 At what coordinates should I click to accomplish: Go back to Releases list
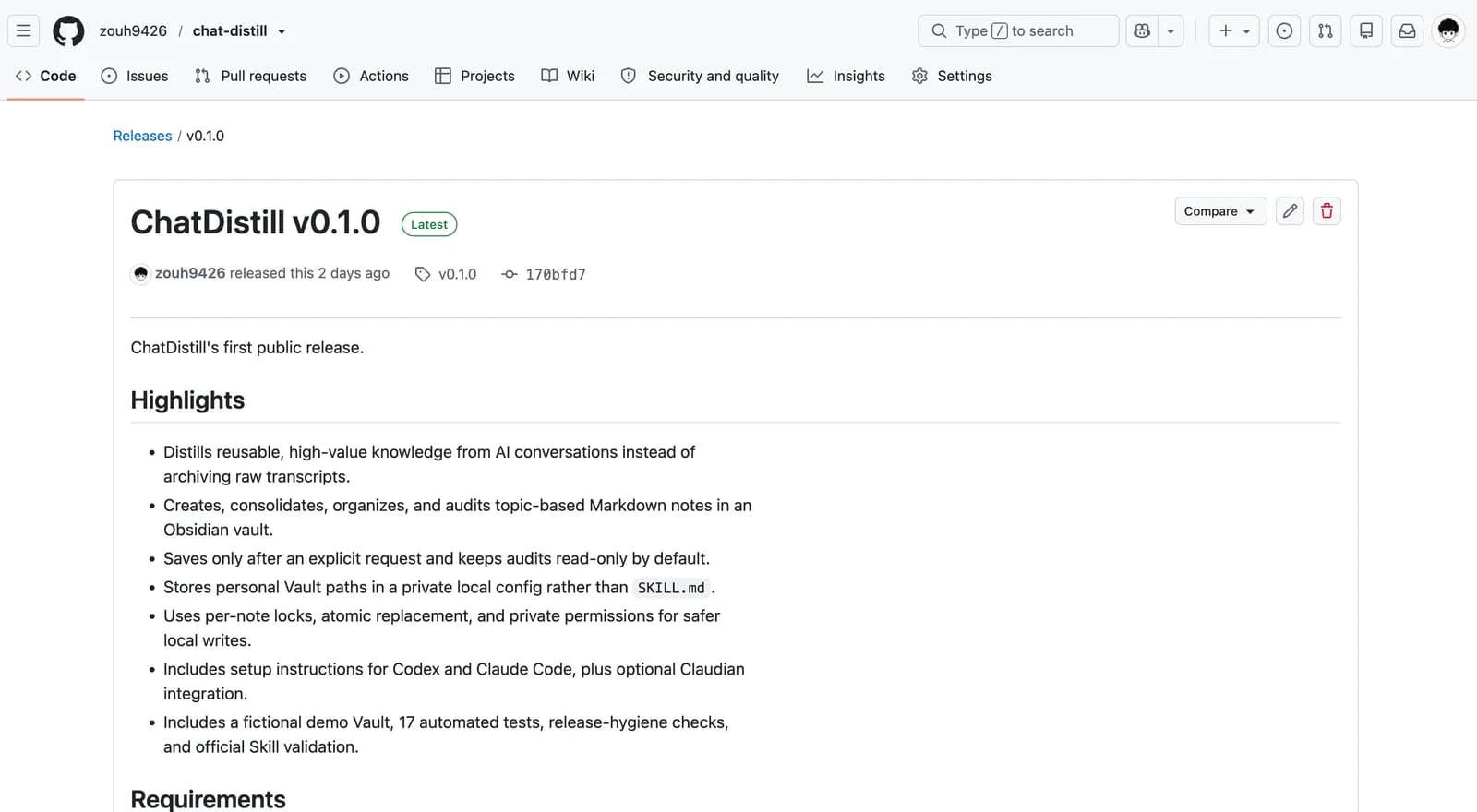click(142, 136)
